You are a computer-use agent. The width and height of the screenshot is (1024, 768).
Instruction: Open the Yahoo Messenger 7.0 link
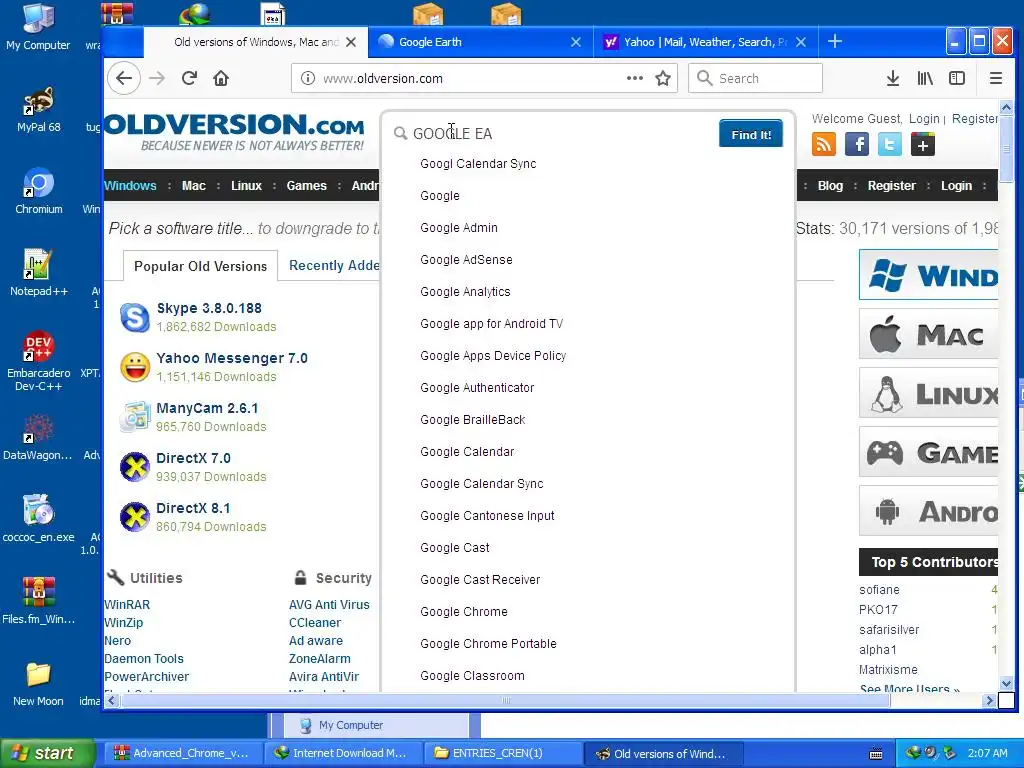(x=232, y=358)
